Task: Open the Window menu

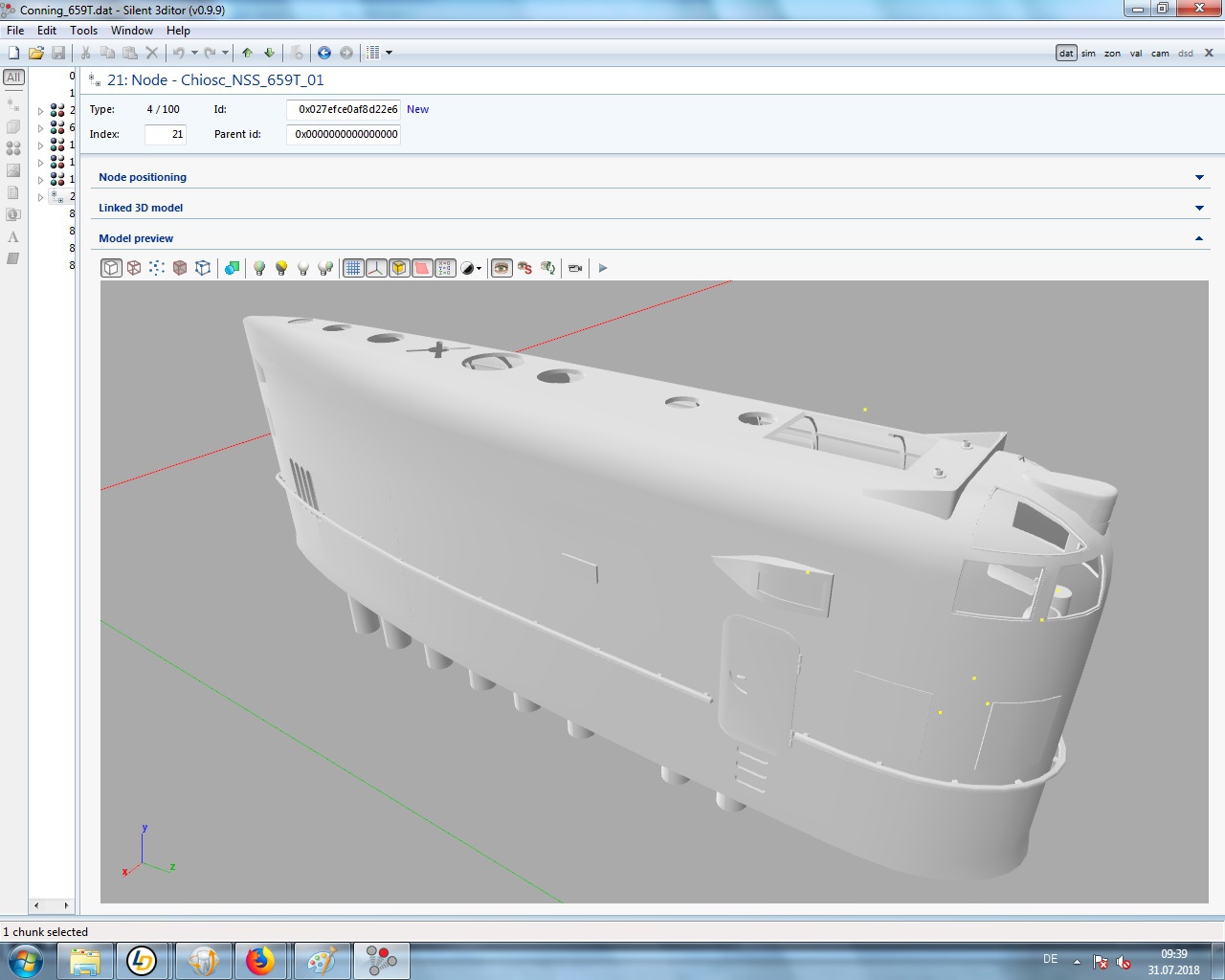Action: click(x=132, y=31)
